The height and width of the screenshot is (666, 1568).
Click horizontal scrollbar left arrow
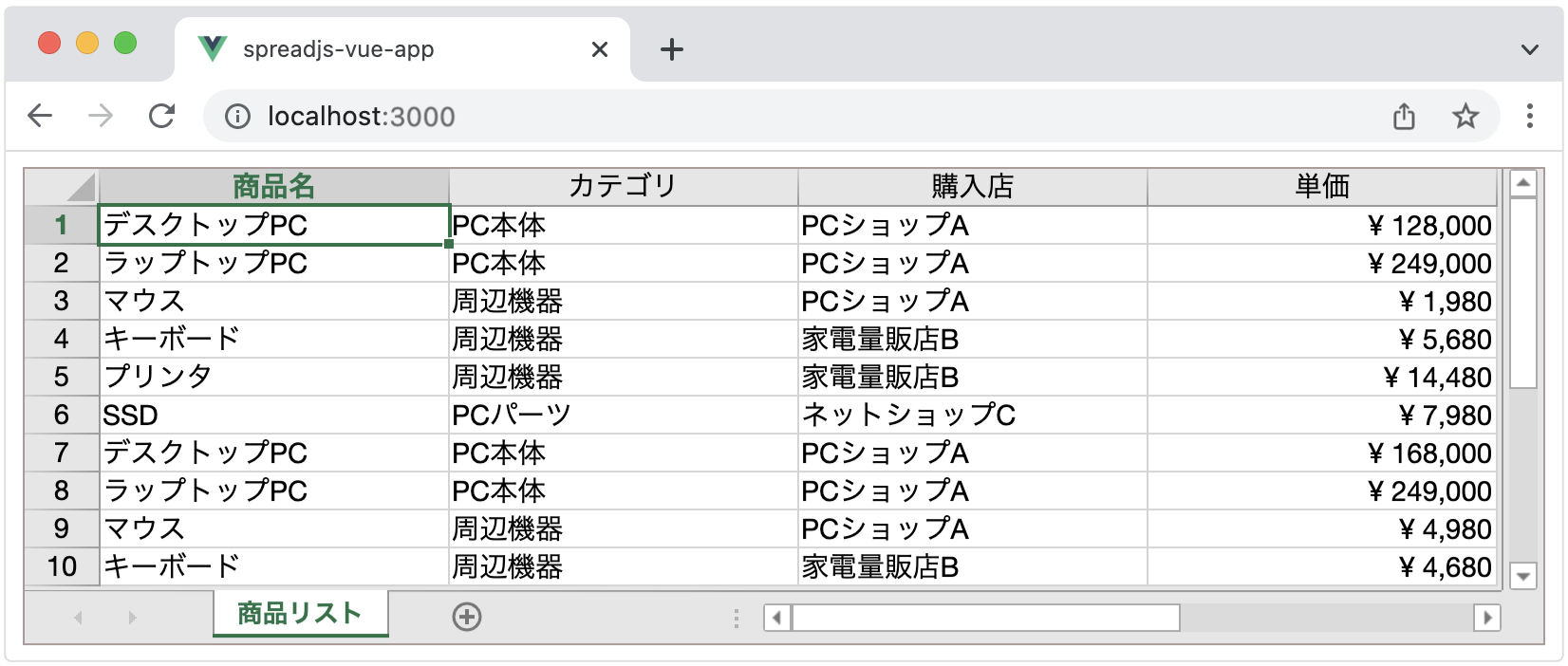coord(777,618)
